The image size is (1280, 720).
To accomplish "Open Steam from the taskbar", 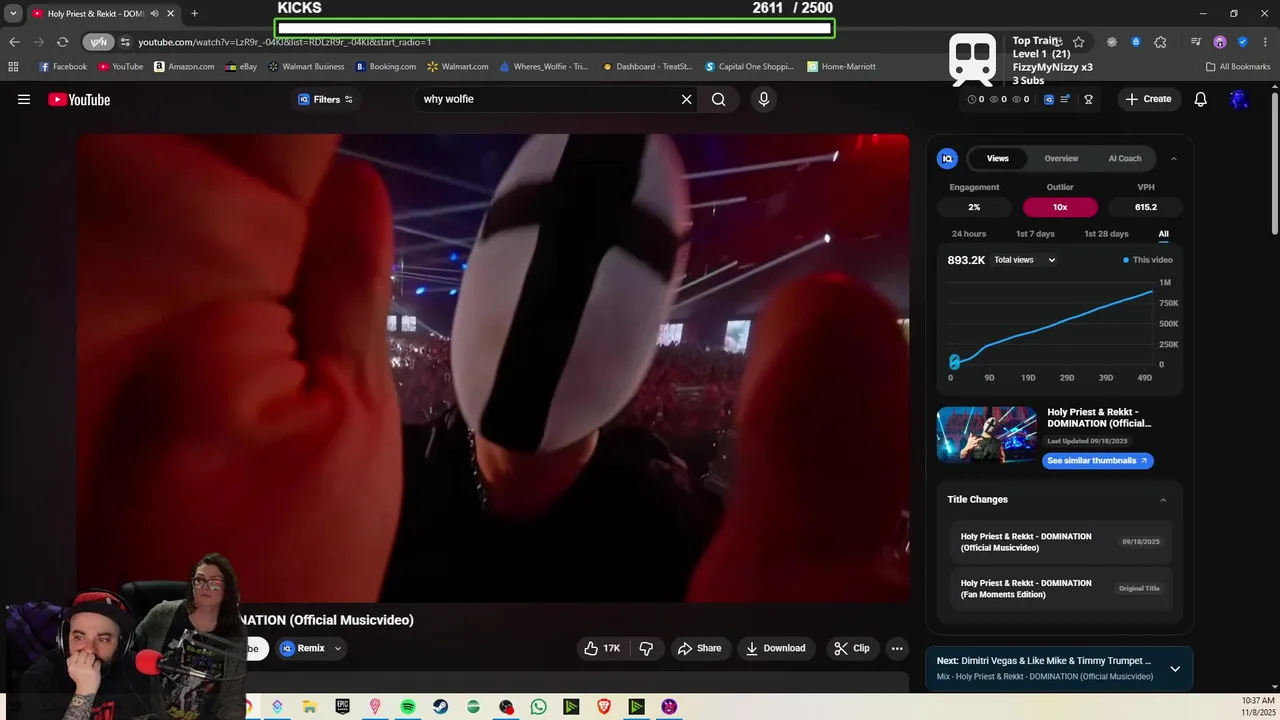I will tap(441, 707).
